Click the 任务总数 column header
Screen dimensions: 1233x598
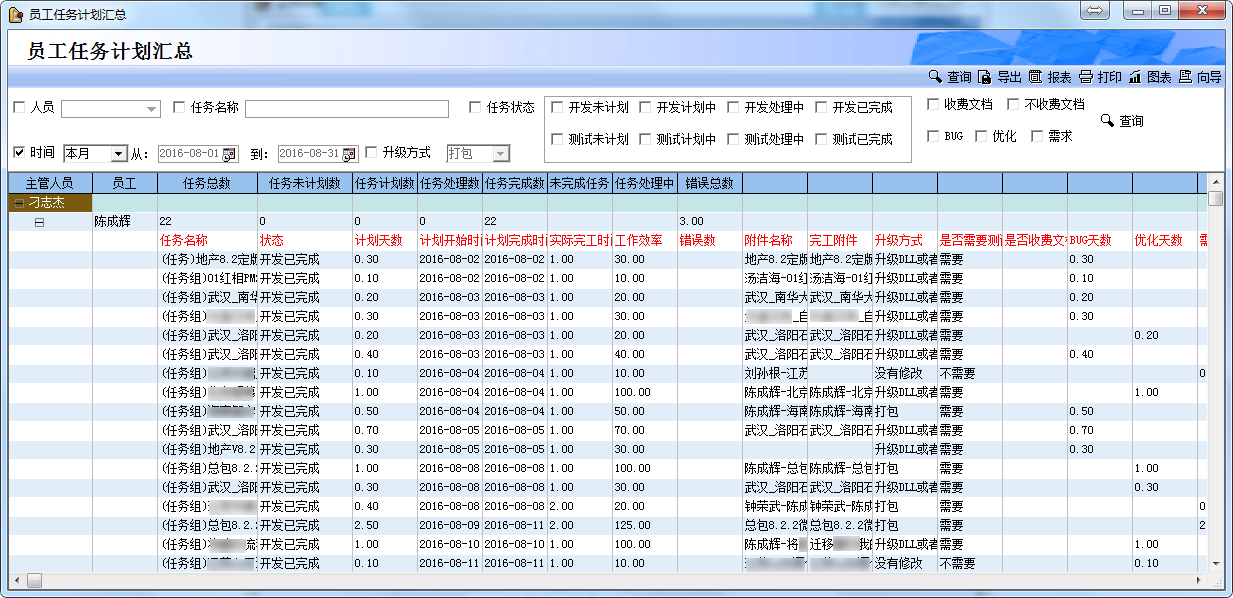click(x=207, y=183)
